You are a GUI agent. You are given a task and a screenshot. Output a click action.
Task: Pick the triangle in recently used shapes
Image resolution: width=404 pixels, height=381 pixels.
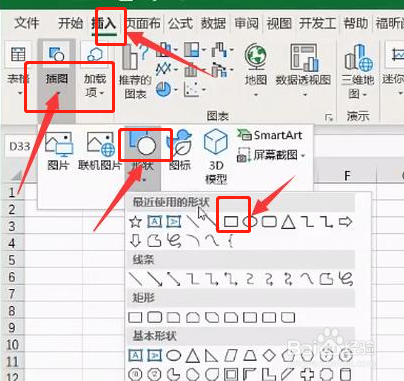288,222
